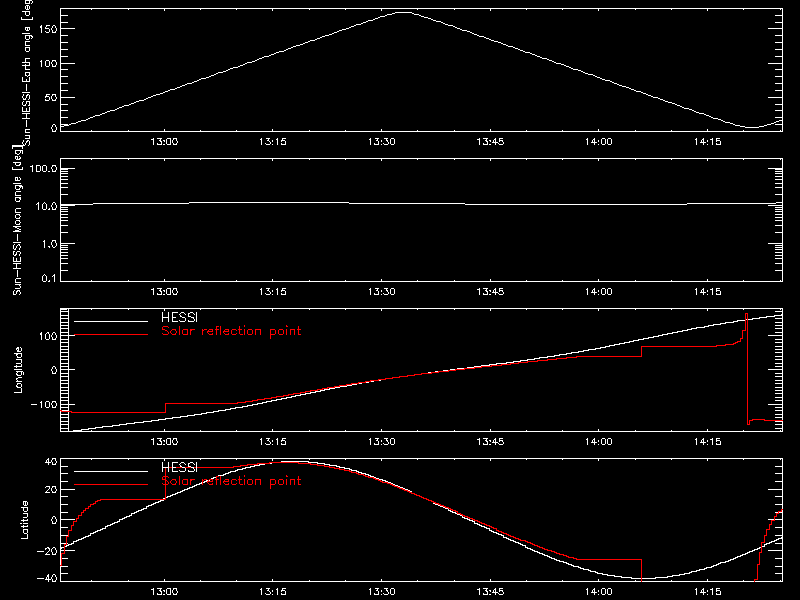Click the 14:00 time label of Latitude plot
800x600 pixels.
599,592
